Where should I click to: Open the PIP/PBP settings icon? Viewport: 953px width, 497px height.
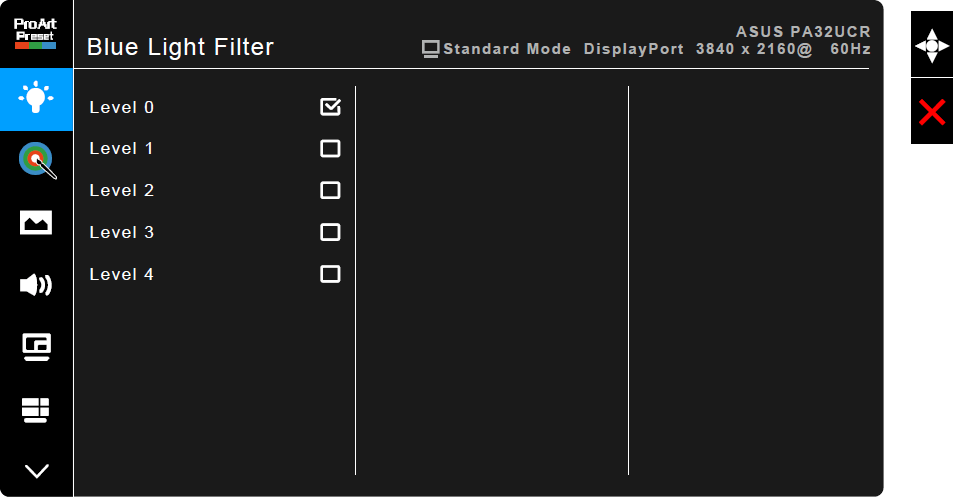pyautogui.click(x=36, y=347)
